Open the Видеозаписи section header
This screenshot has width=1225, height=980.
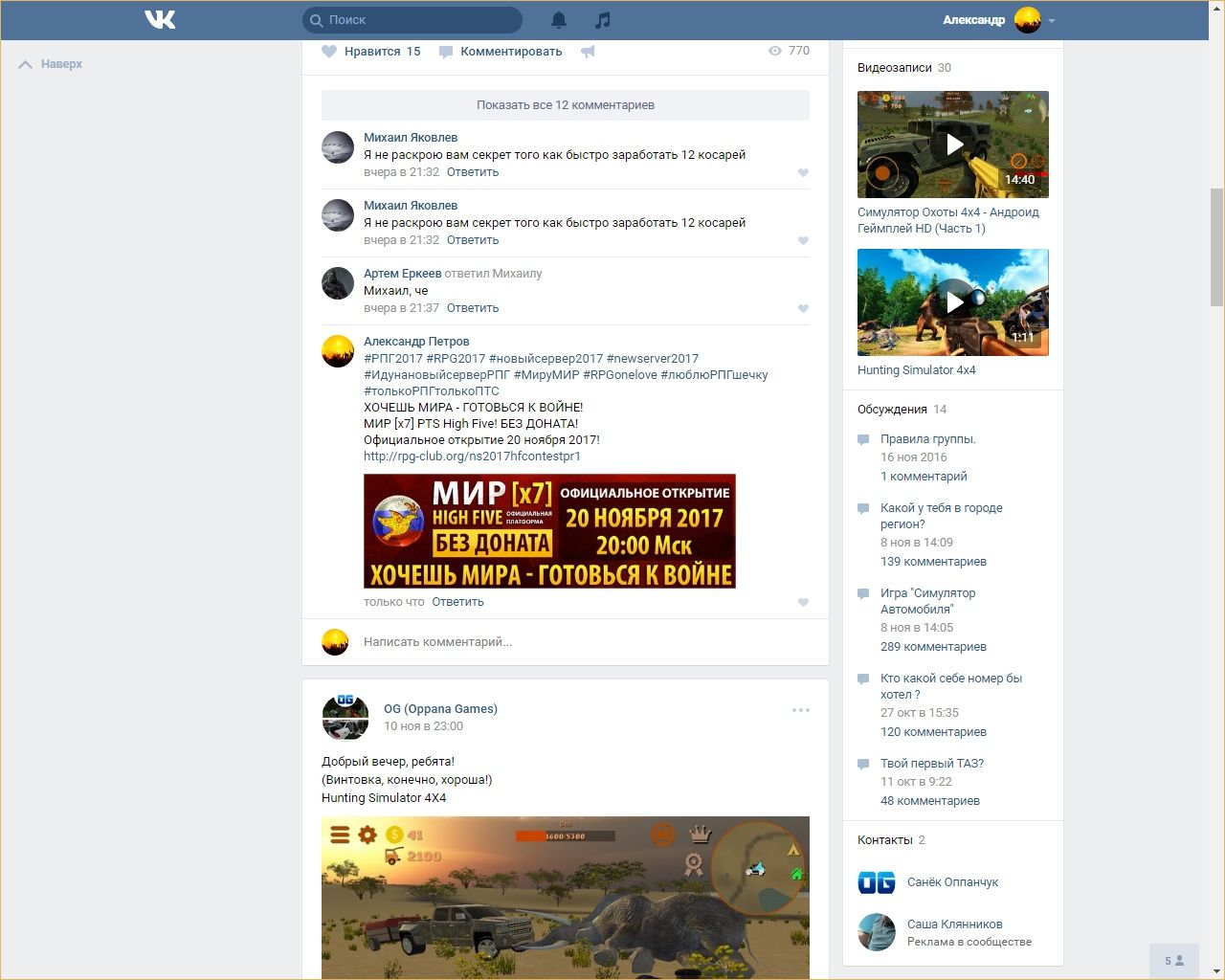coord(895,68)
